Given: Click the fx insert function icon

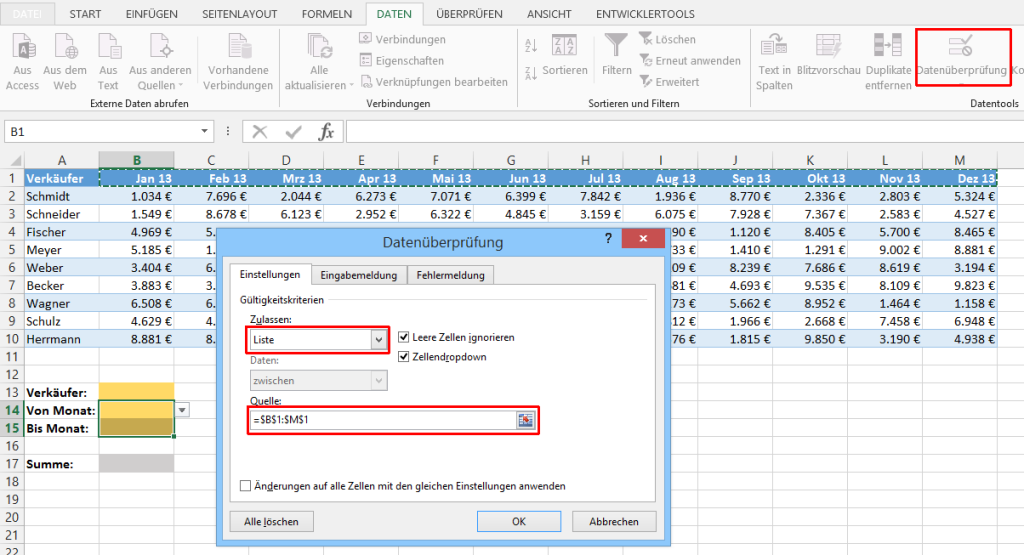Looking at the screenshot, I should click(326, 132).
